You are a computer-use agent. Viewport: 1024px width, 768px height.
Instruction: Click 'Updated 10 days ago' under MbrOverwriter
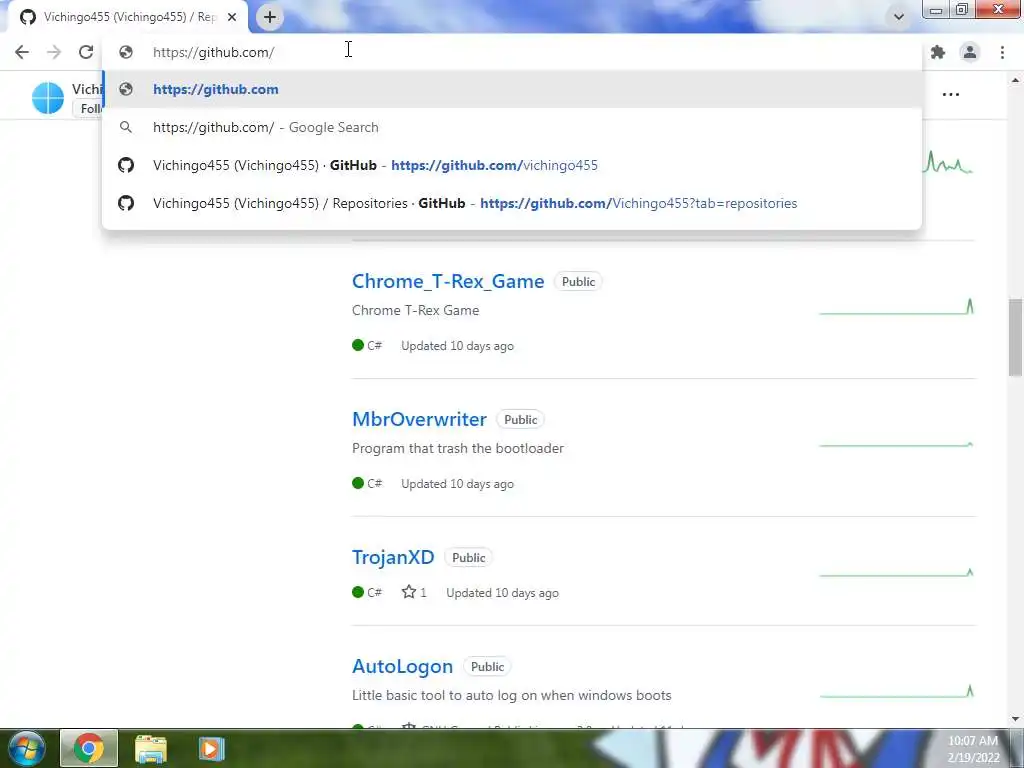click(457, 484)
